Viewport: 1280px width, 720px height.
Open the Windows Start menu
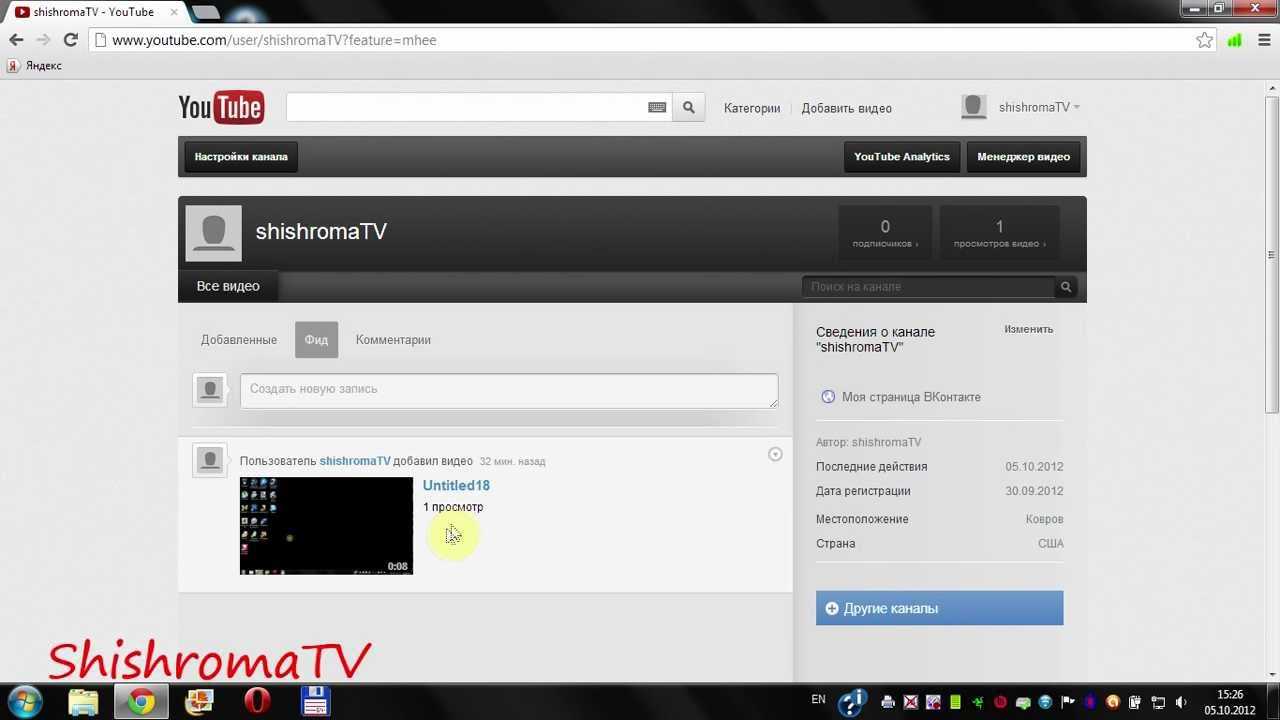click(x=24, y=701)
